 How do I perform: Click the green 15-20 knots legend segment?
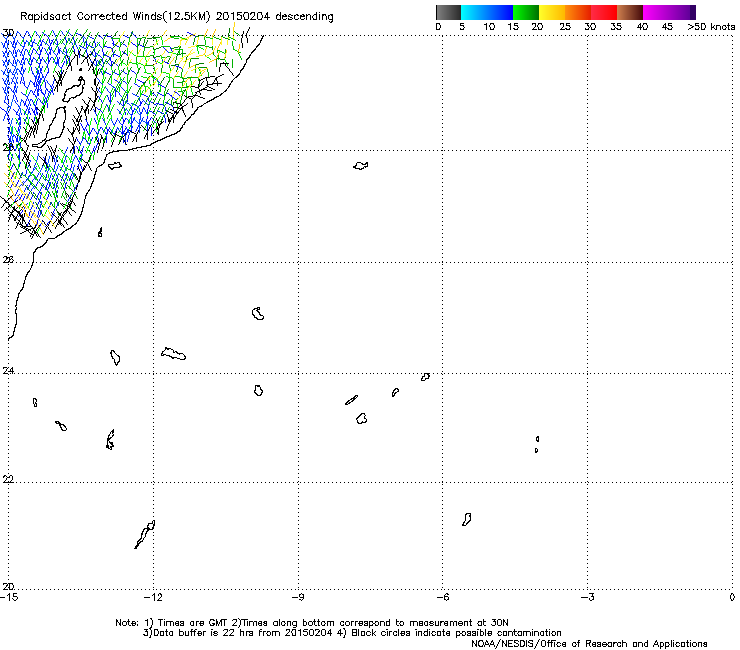pyautogui.click(x=526, y=12)
